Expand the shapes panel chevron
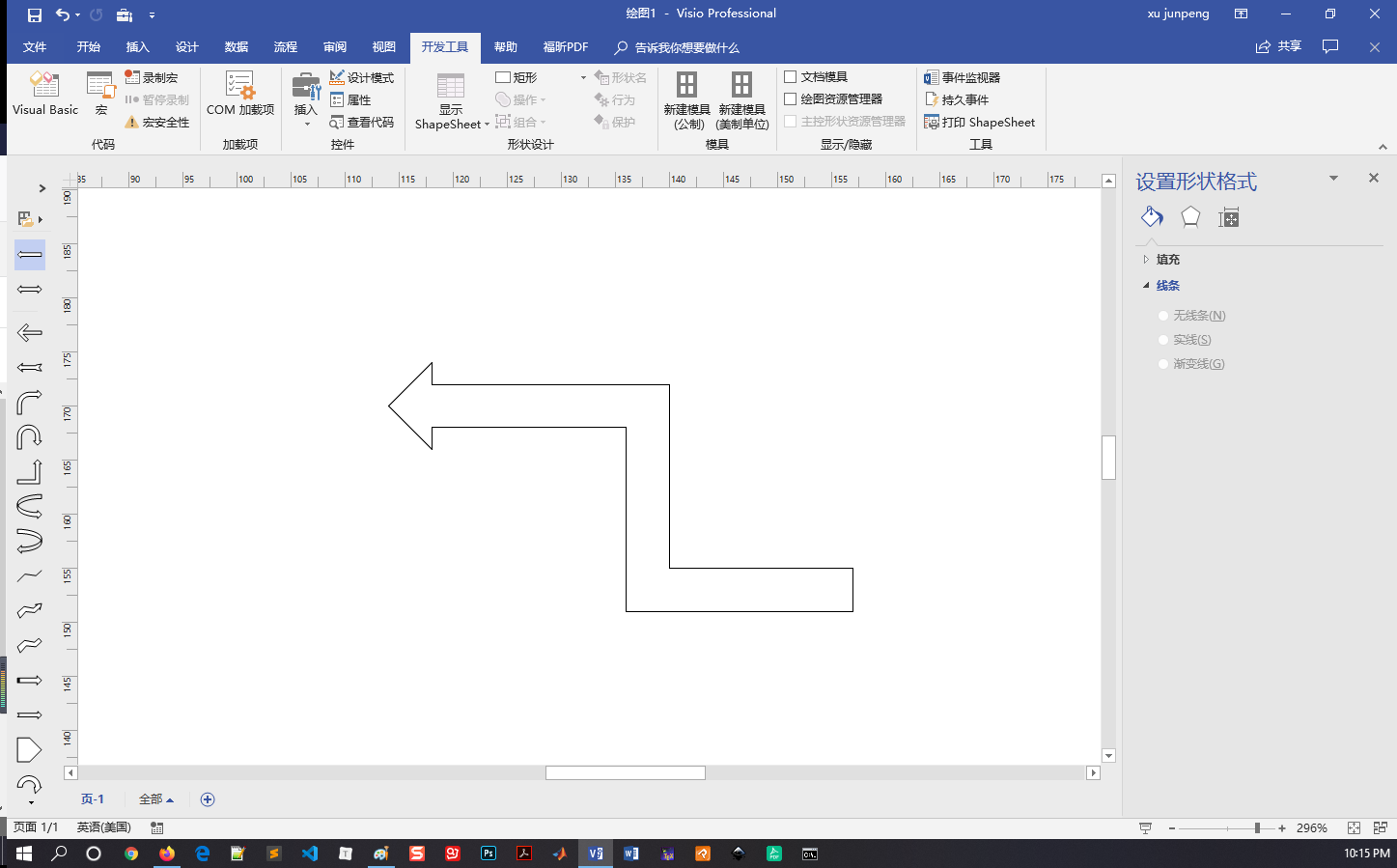This screenshot has width=1397, height=868. click(42, 188)
